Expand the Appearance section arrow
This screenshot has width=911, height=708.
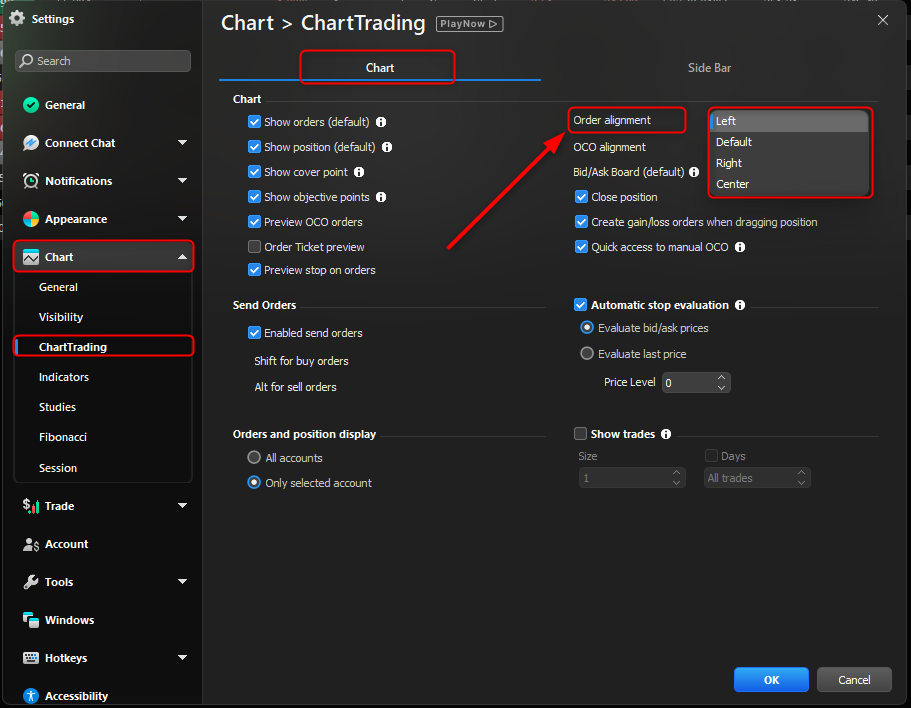click(182, 218)
